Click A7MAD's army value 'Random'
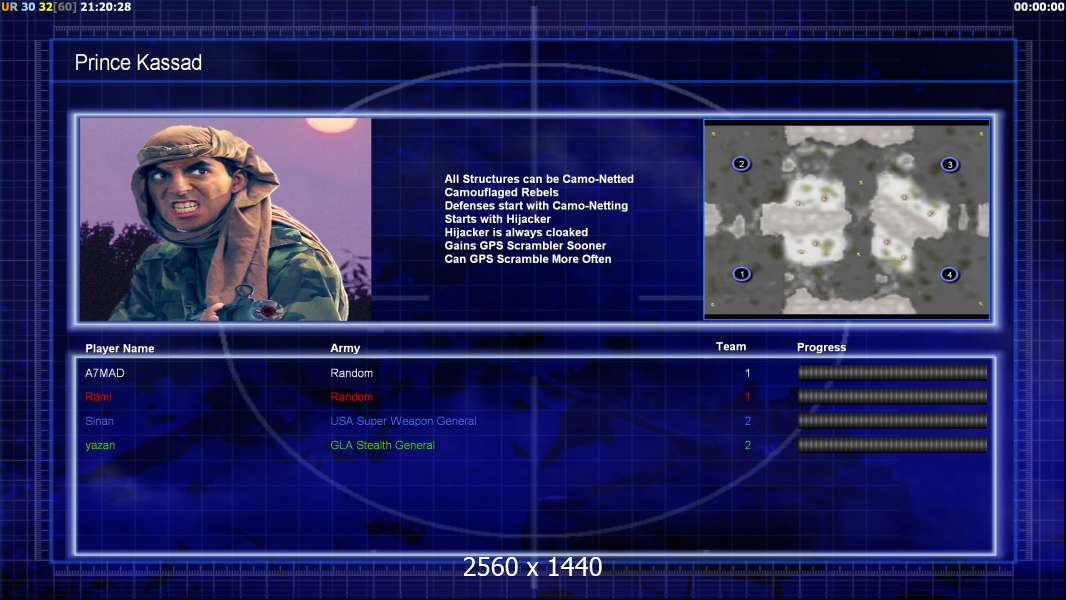This screenshot has width=1066, height=600. 351,373
